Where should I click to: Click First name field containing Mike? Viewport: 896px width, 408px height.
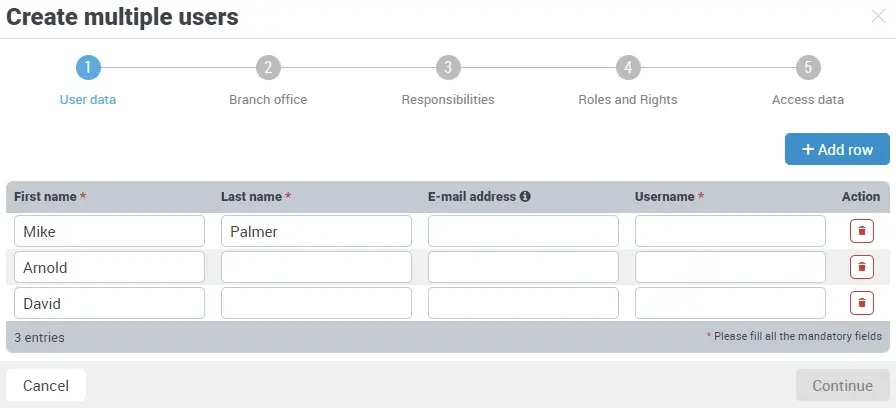click(x=109, y=231)
